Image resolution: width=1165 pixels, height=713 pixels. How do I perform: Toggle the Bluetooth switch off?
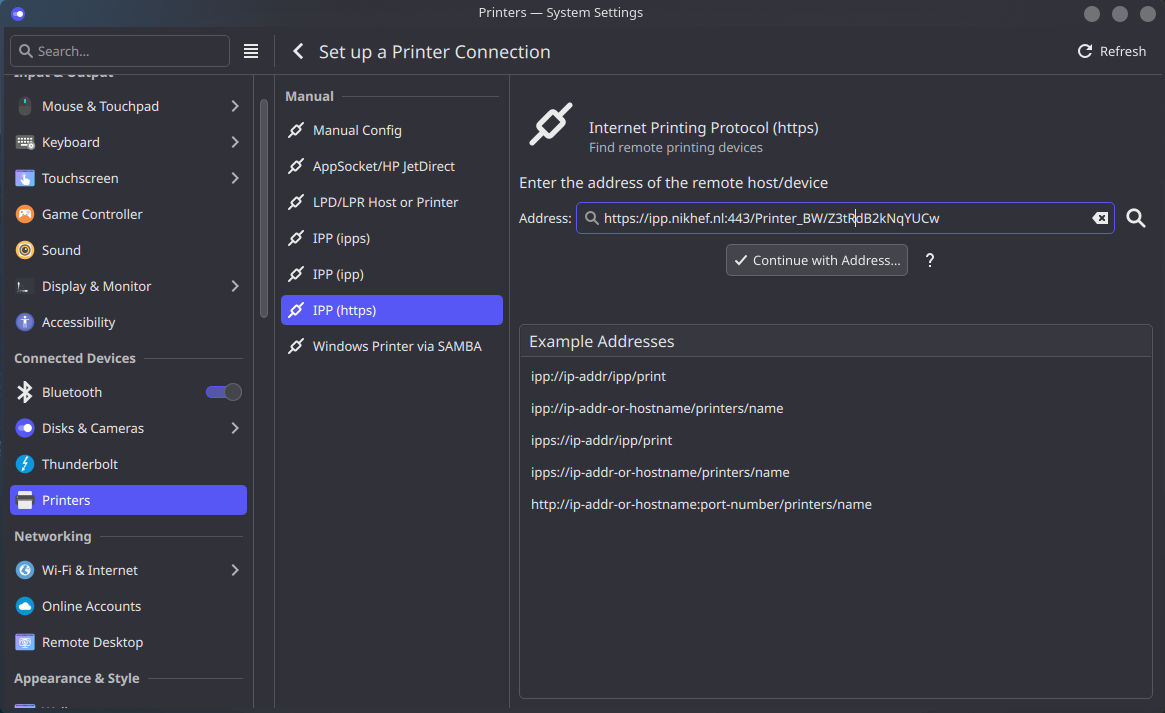pos(223,392)
